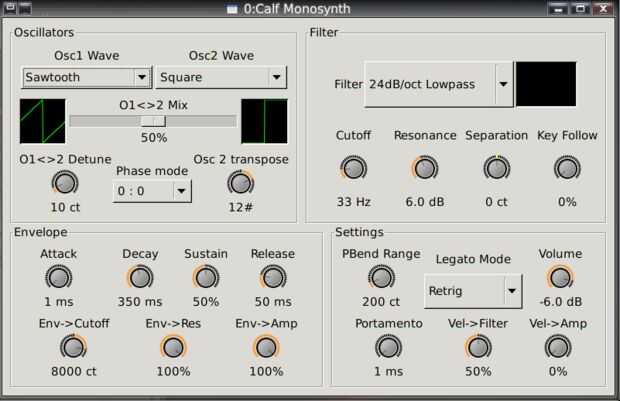Image resolution: width=620 pixels, height=401 pixels.
Task: Click the 8000 ct Env->Cutoff value
Action: pos(74,371)
